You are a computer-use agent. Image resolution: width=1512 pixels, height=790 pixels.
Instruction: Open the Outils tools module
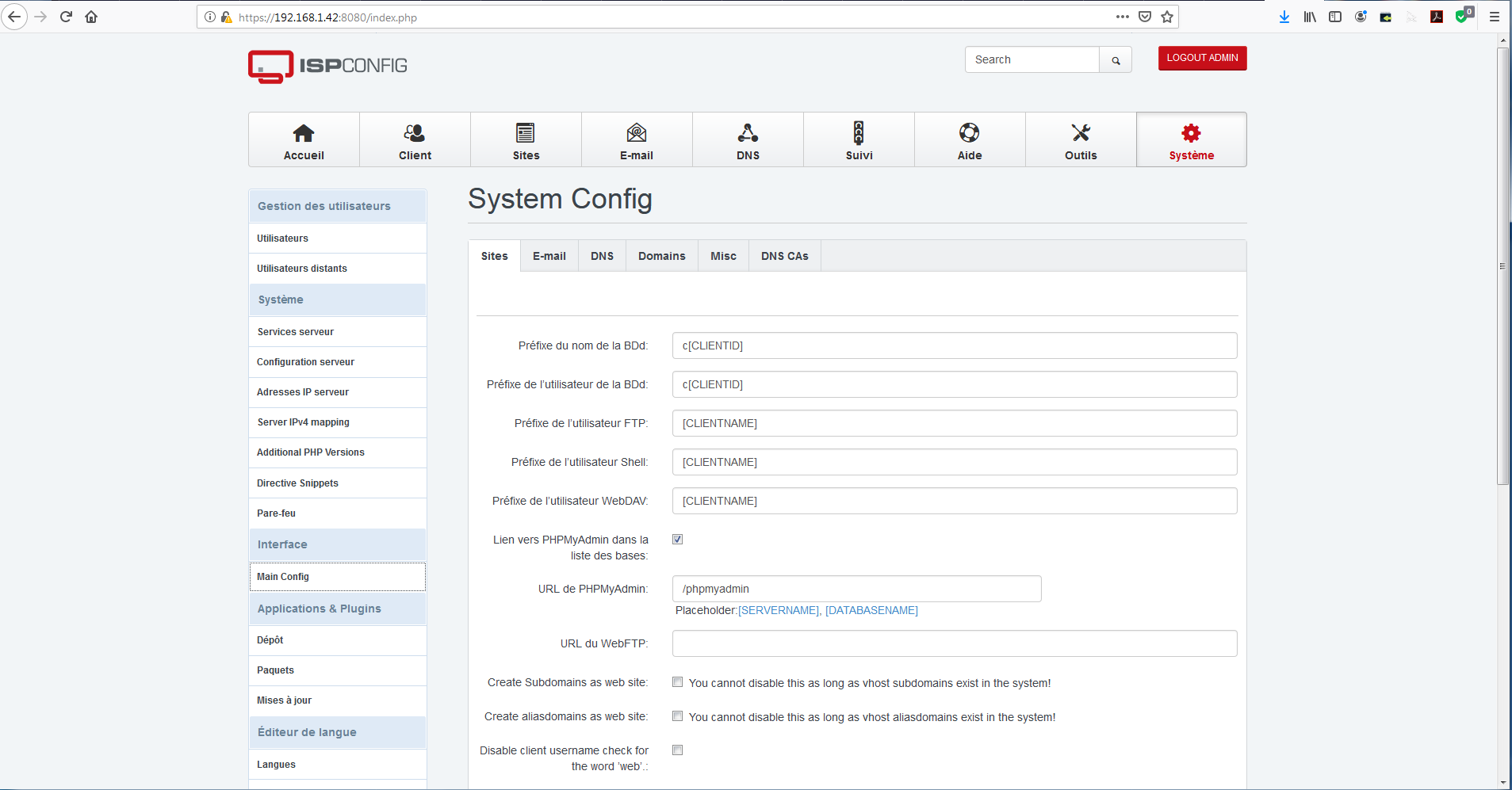1081,139
